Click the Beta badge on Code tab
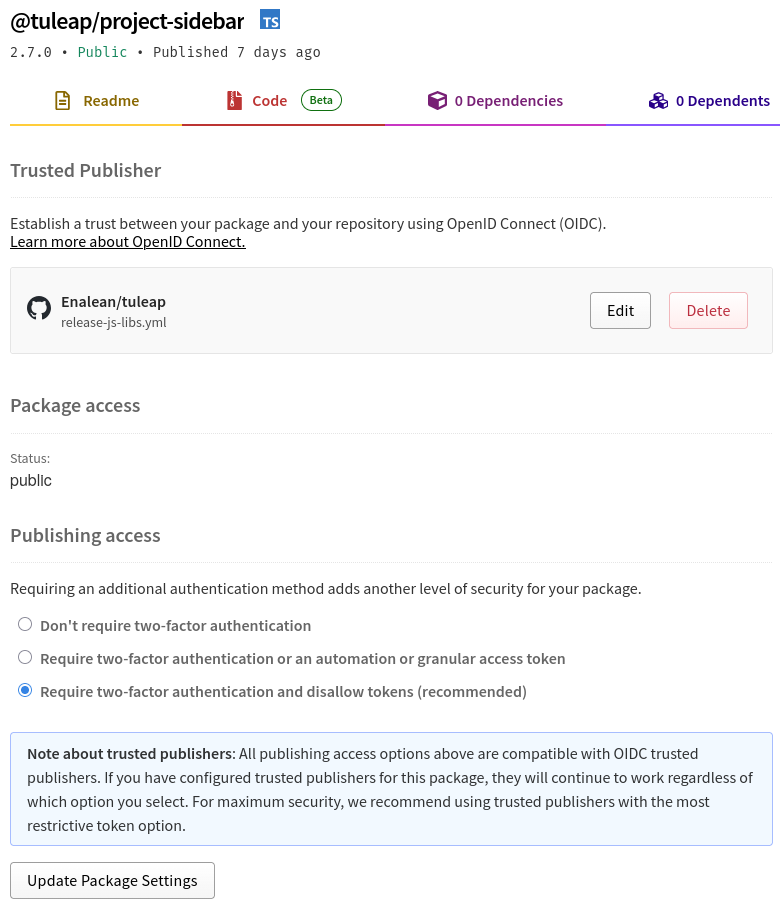This screenshot has height=920, width=780. tap(321, 100)
